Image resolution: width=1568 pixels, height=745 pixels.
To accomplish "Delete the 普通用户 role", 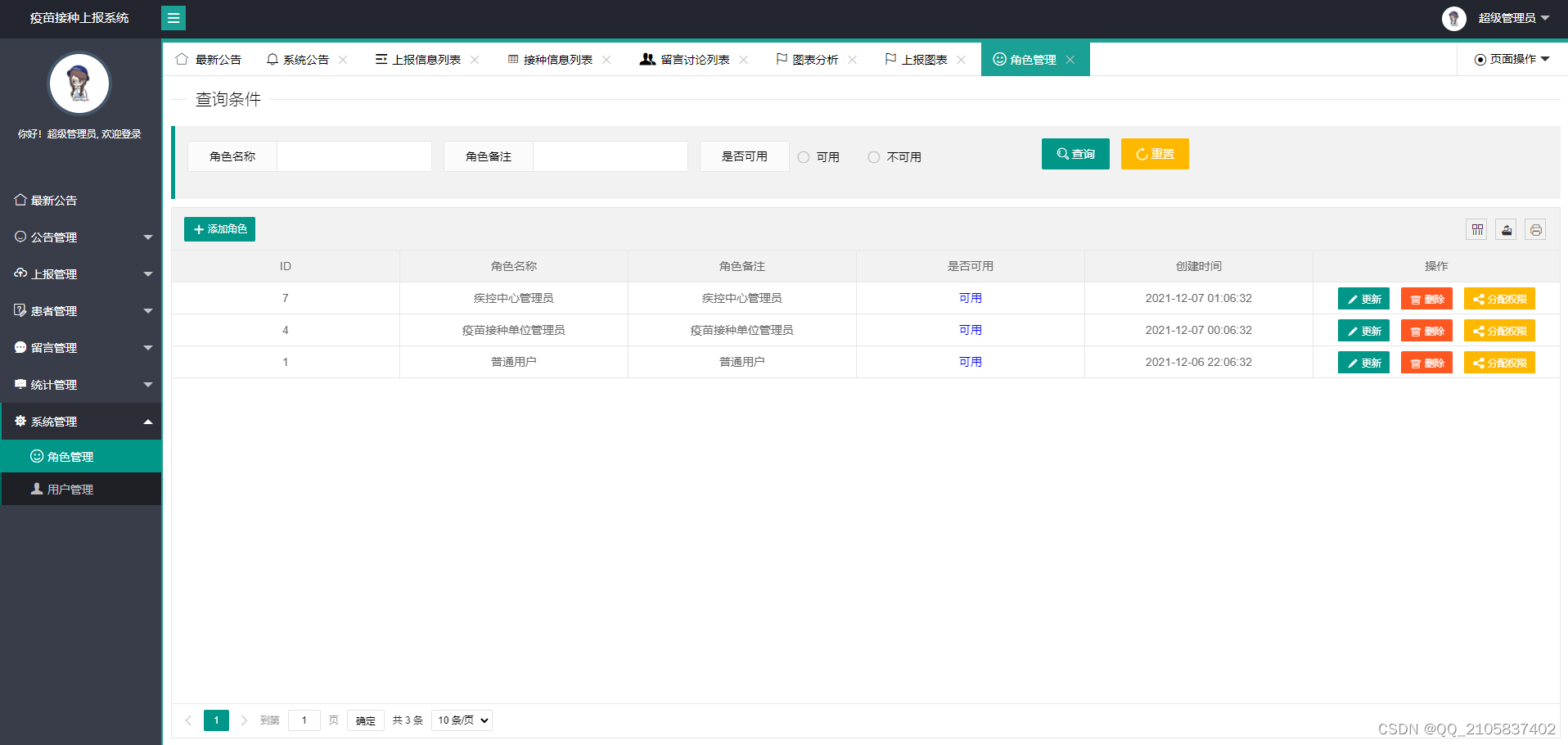I will tap(1426, 363).
